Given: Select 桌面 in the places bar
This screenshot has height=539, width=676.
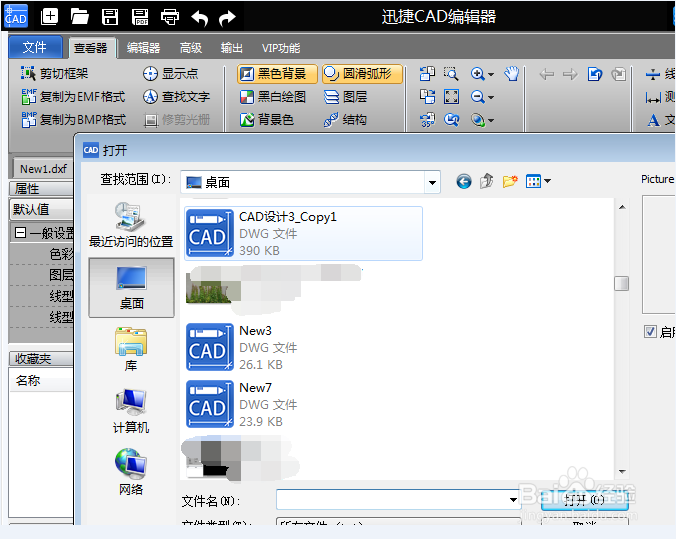Looking at the screenshot, I should 131,288.
